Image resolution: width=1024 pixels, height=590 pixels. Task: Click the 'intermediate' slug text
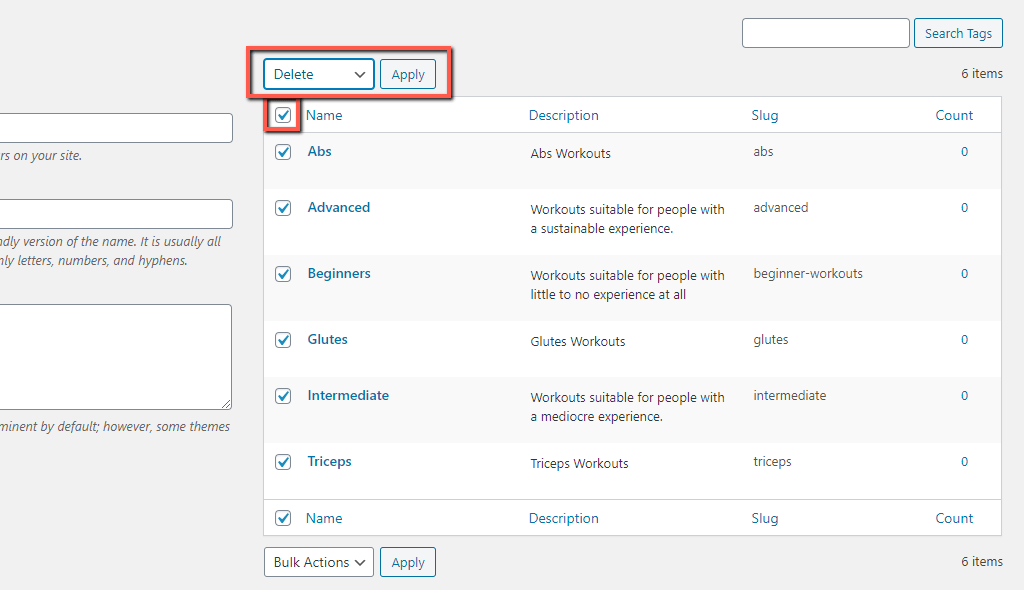tap(790, 395)
